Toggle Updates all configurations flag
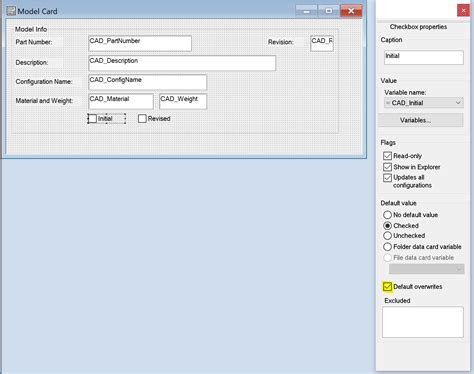 (387, 178)
